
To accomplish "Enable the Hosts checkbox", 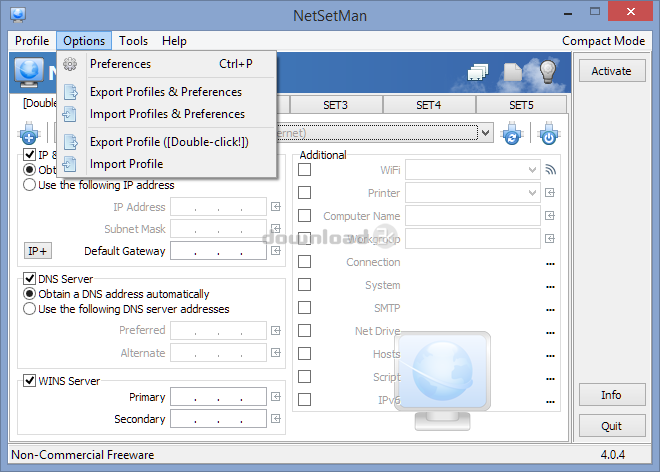I will tap(304, 353).
